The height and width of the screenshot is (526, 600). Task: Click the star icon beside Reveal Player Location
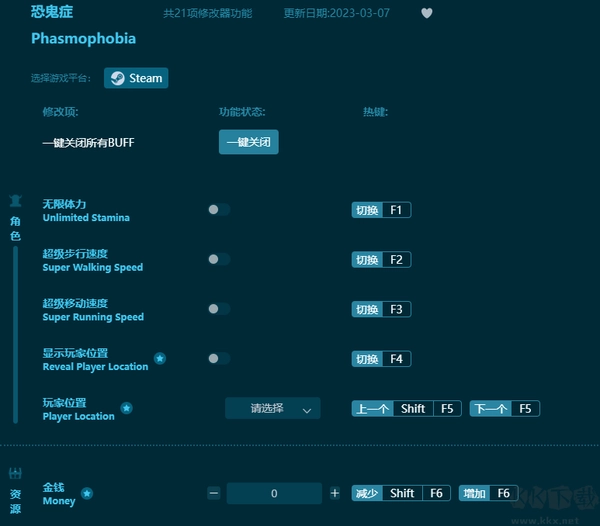point(160,358)
